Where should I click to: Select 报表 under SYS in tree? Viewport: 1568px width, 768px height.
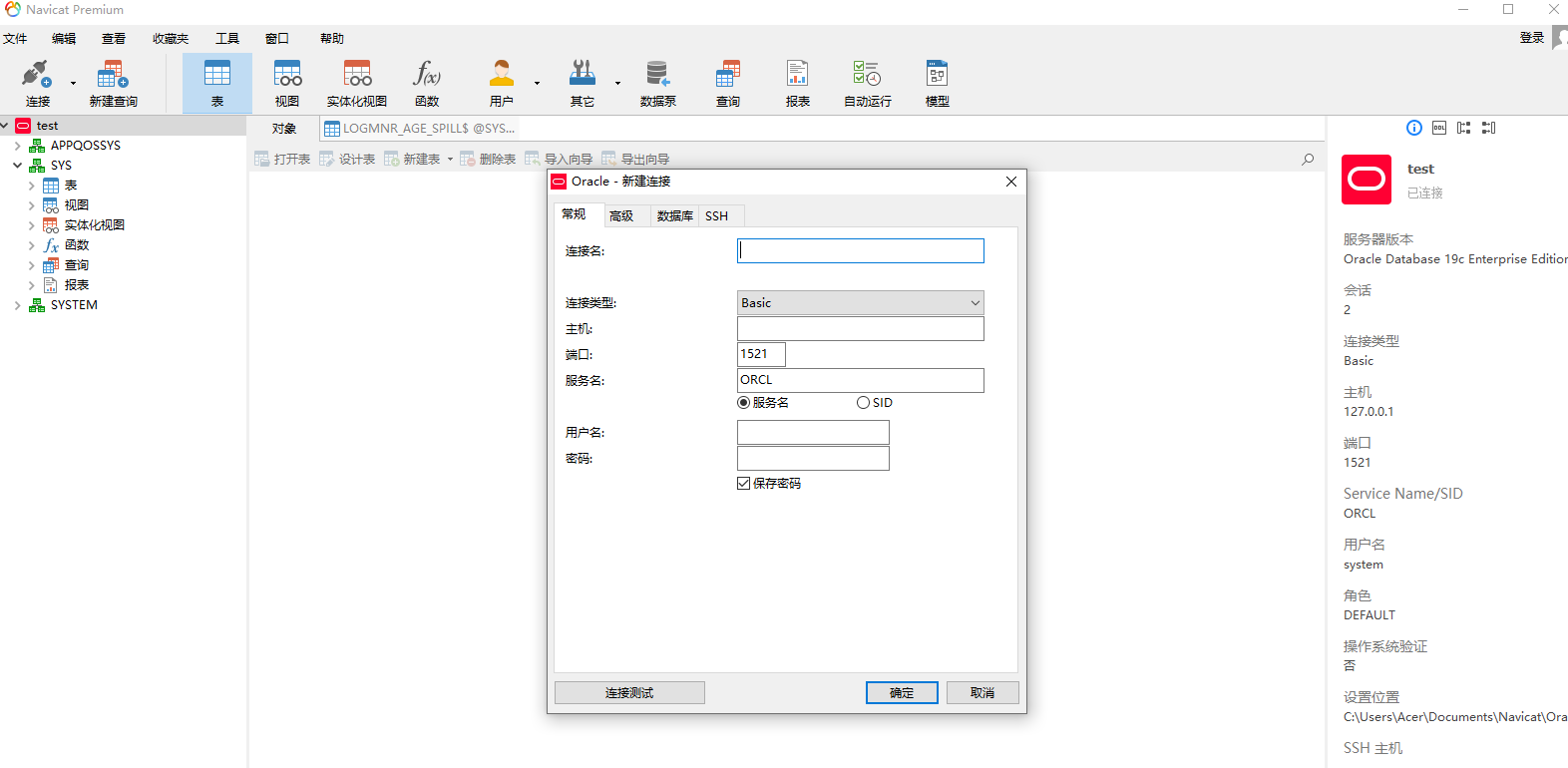(77, 285)
